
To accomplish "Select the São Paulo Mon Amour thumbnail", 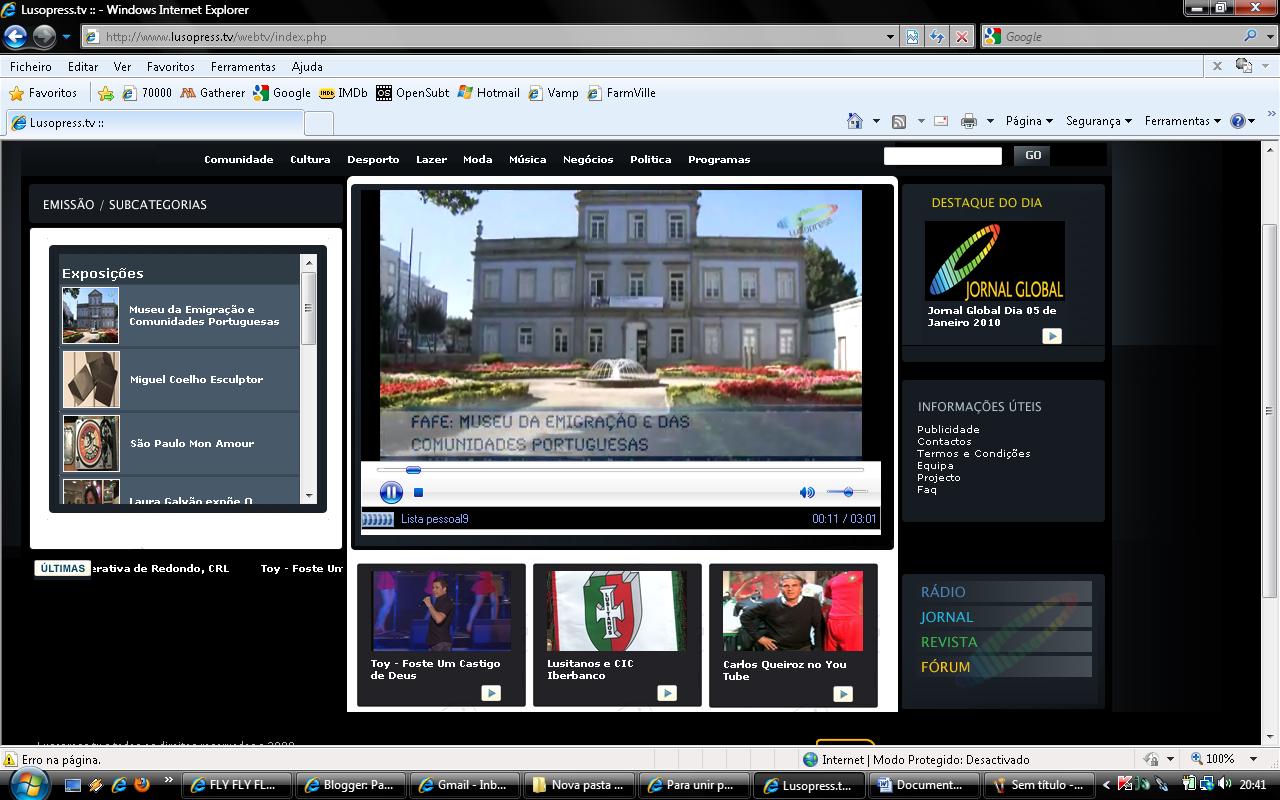I will tap(91, 443).
